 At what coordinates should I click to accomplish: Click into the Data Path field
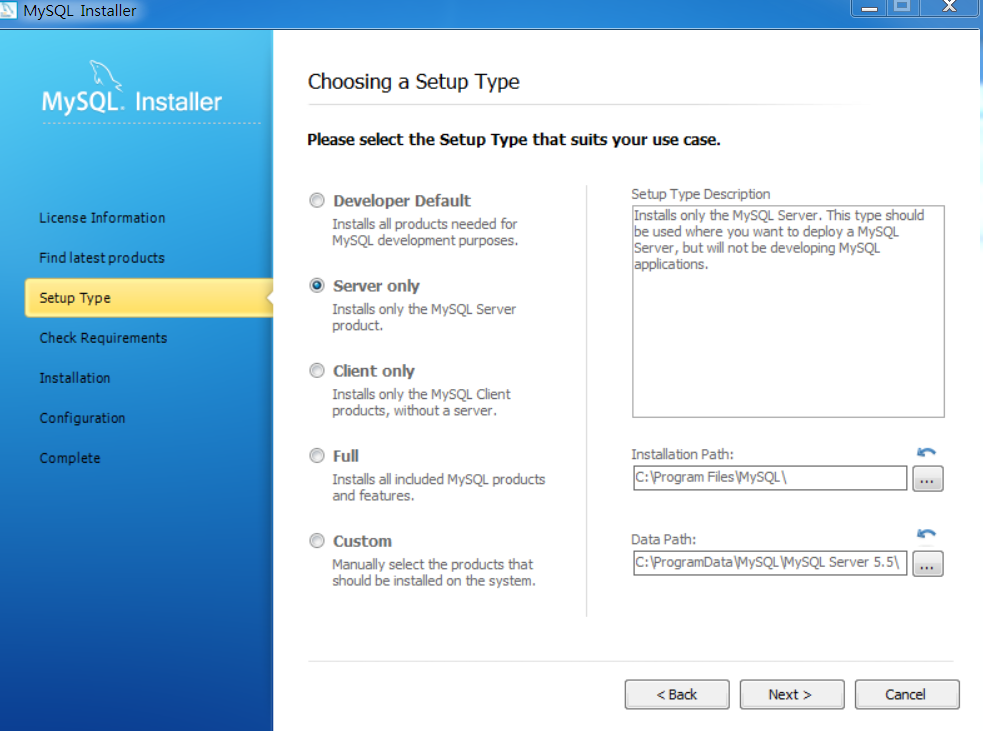[770, 562]
